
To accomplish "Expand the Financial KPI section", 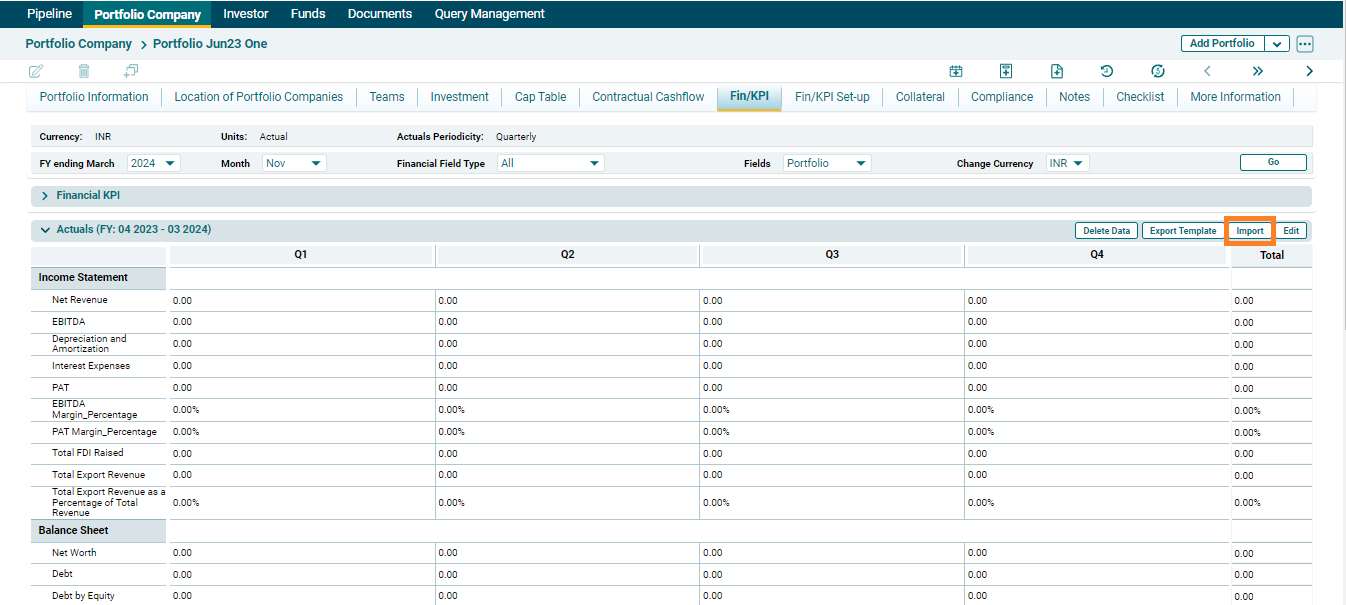I will [45, 196].
